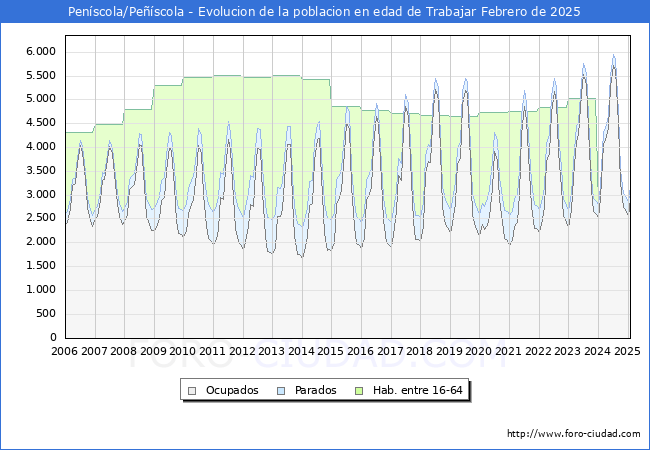Select the Ocupados legend label
The height and width of the screenshot is (450, 650).
232,390
